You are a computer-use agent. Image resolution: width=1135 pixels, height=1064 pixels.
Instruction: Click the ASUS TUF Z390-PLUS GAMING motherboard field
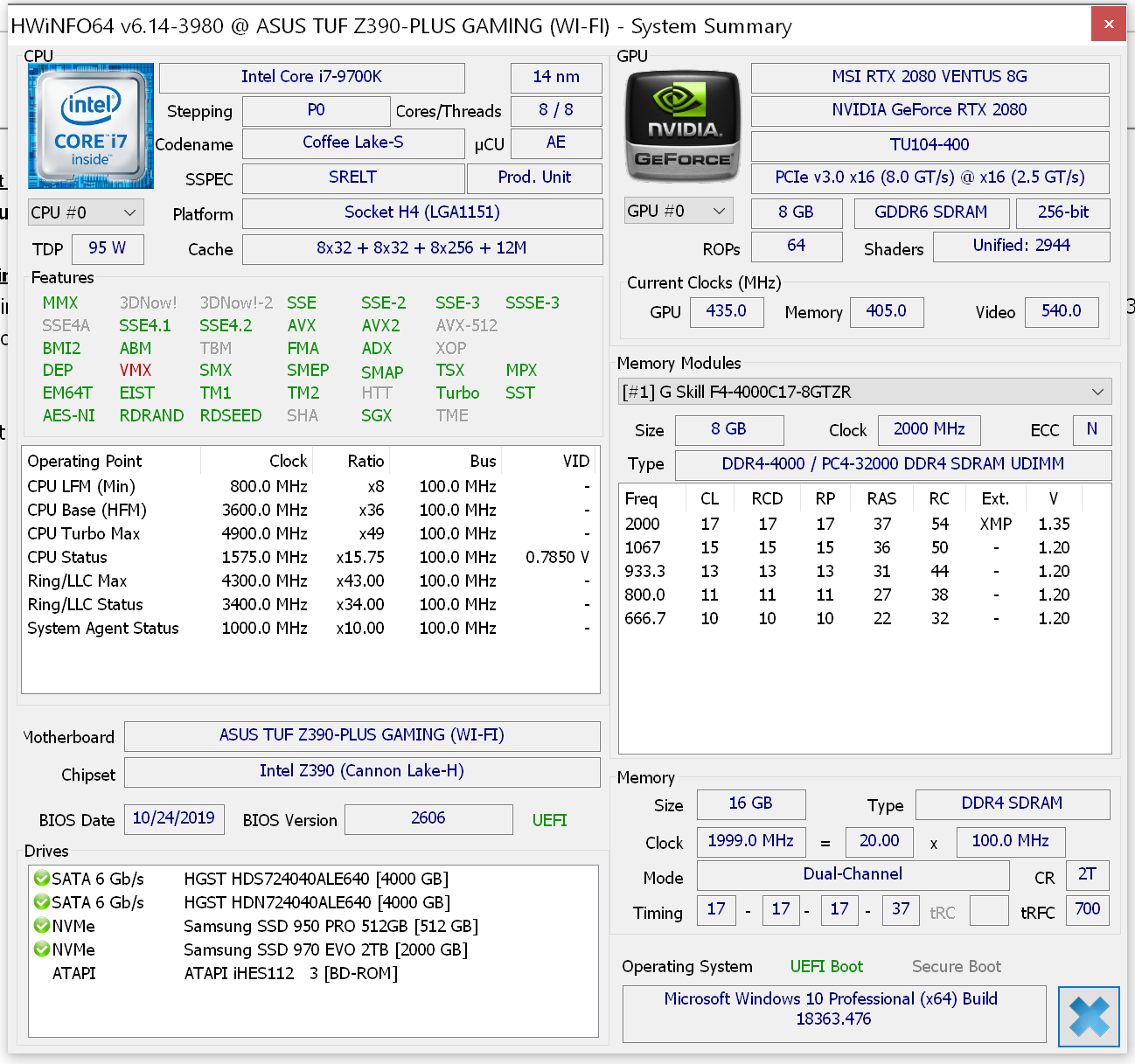click(x=362, y=735)
